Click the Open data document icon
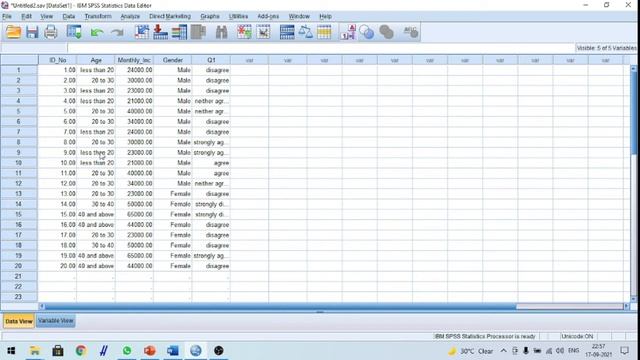Image resolution: width=640 pixels, height=360 pixels. (13, 32)
